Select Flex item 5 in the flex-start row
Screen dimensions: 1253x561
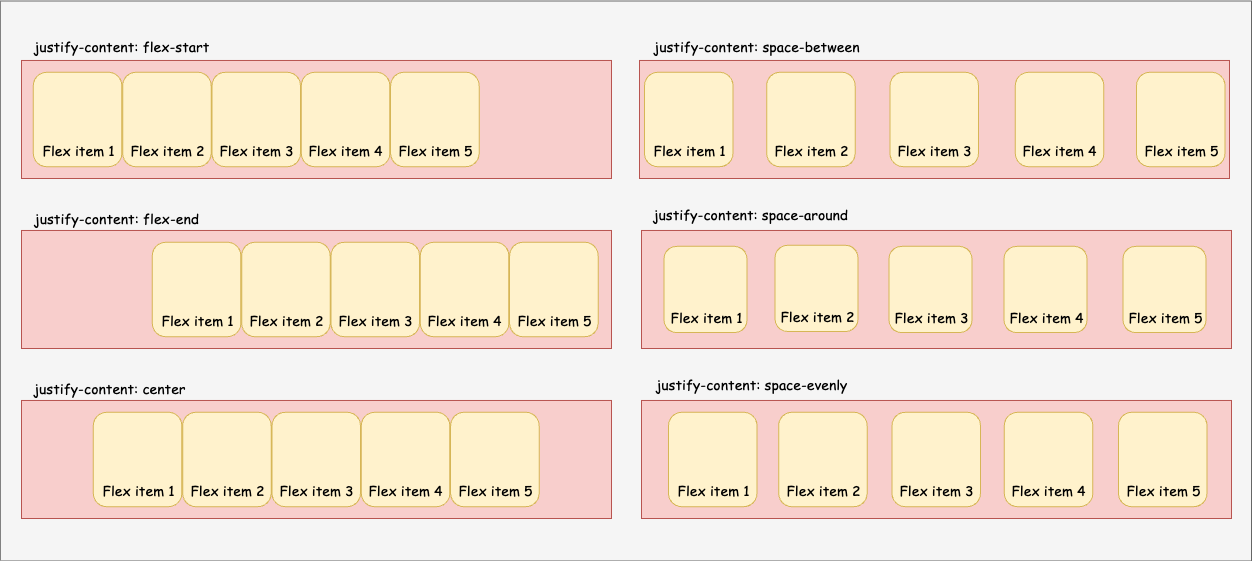[x=435, y=119]
